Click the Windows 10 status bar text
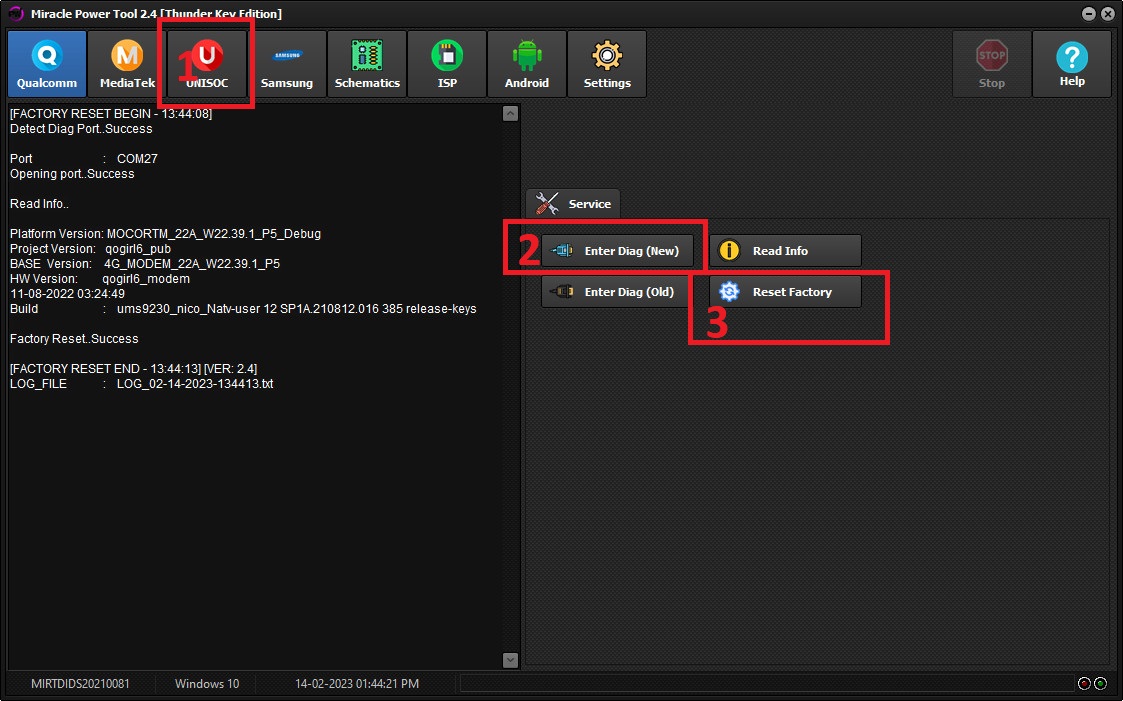 [x=207, y=684]
